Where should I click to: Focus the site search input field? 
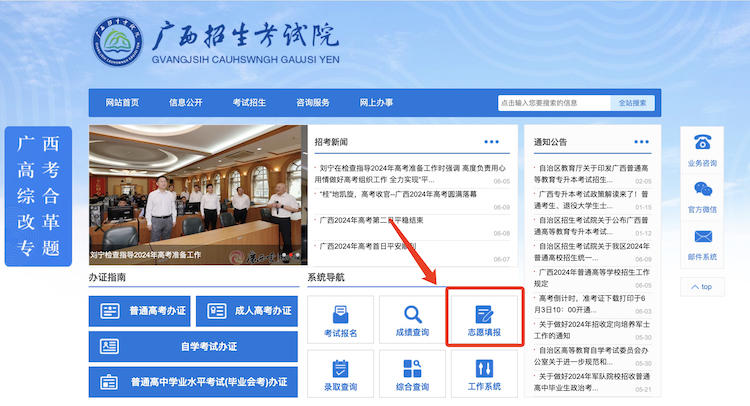[553, 102]
